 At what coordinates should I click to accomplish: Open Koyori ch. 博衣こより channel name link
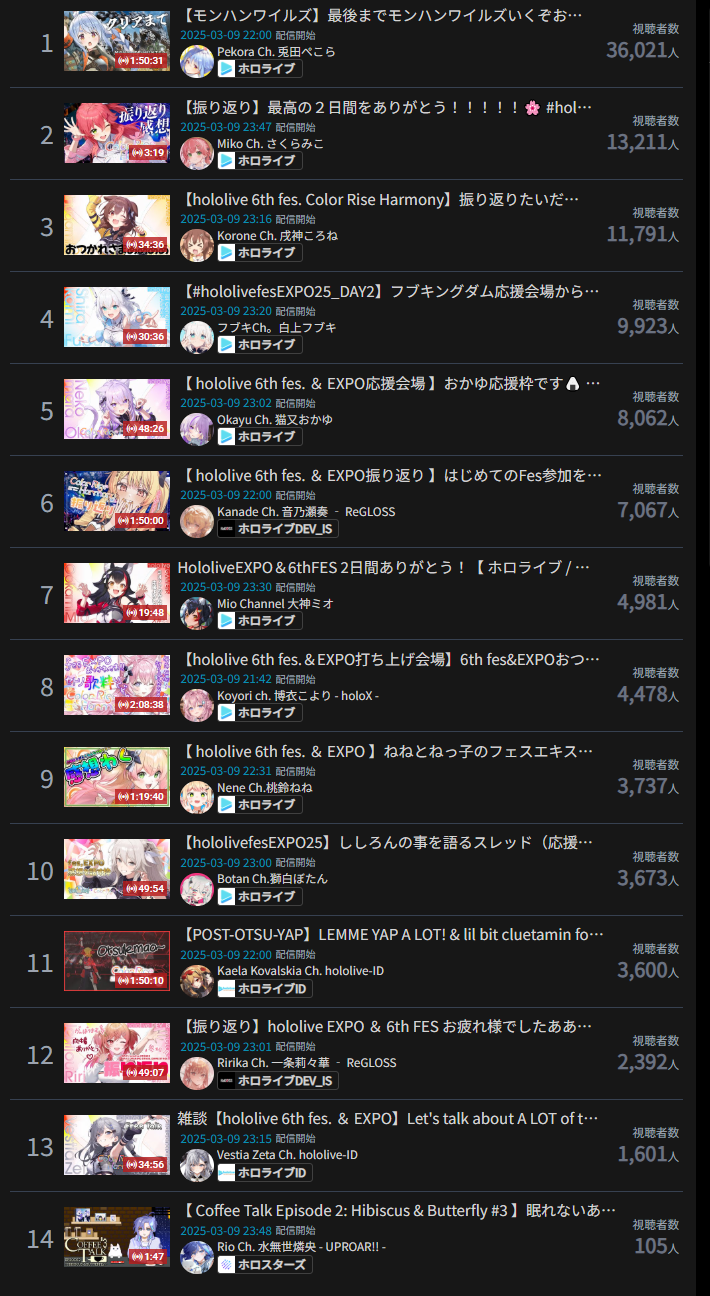click(298, 696)
